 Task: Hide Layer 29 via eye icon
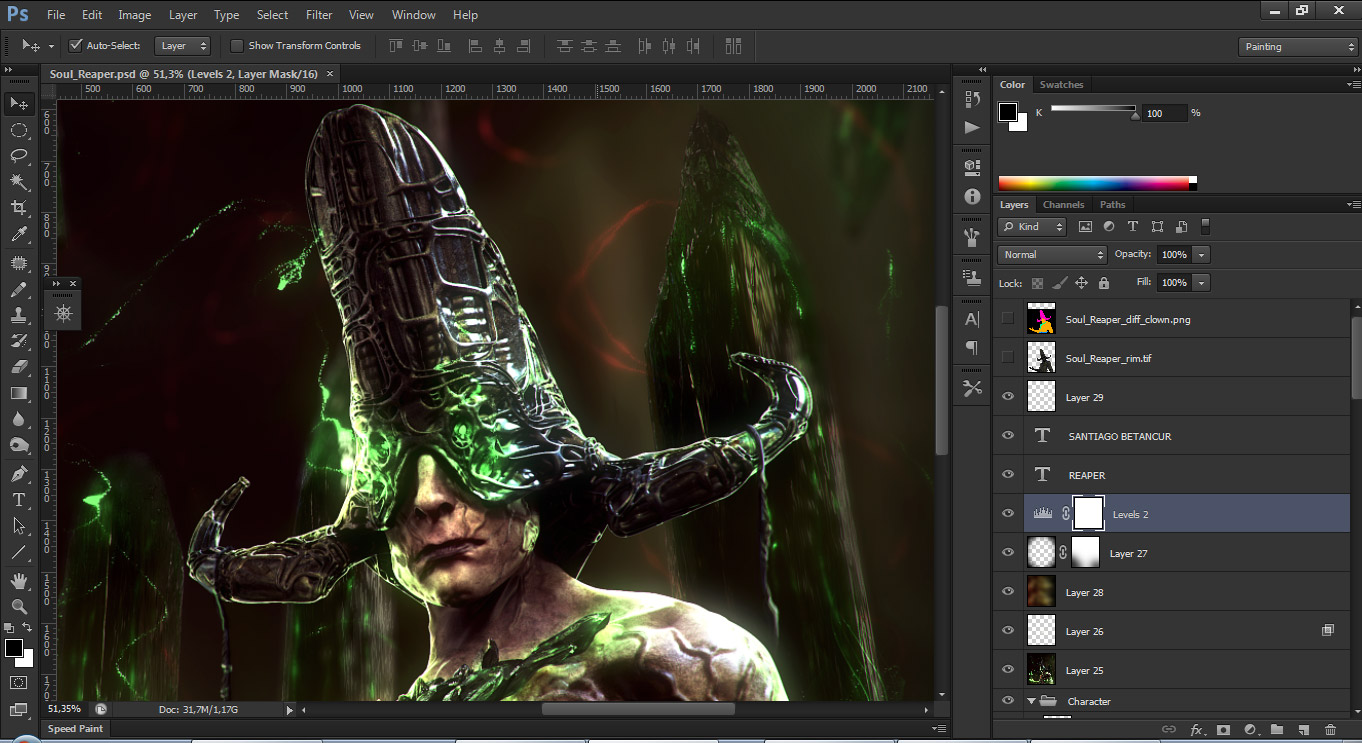(x=1008, y=397)
